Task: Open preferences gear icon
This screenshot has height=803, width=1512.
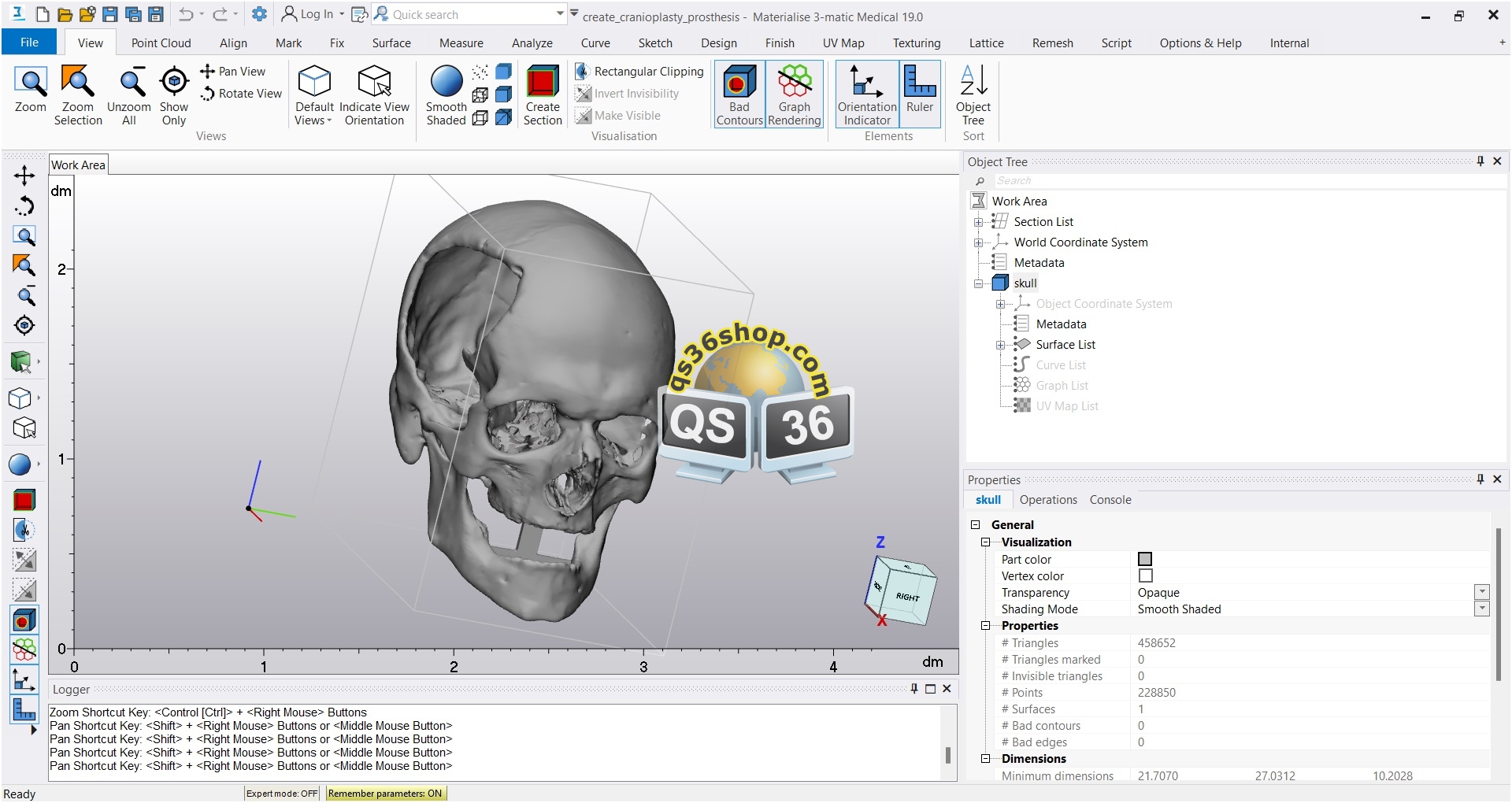Action: pyautogui.click(x=259, y=14)
